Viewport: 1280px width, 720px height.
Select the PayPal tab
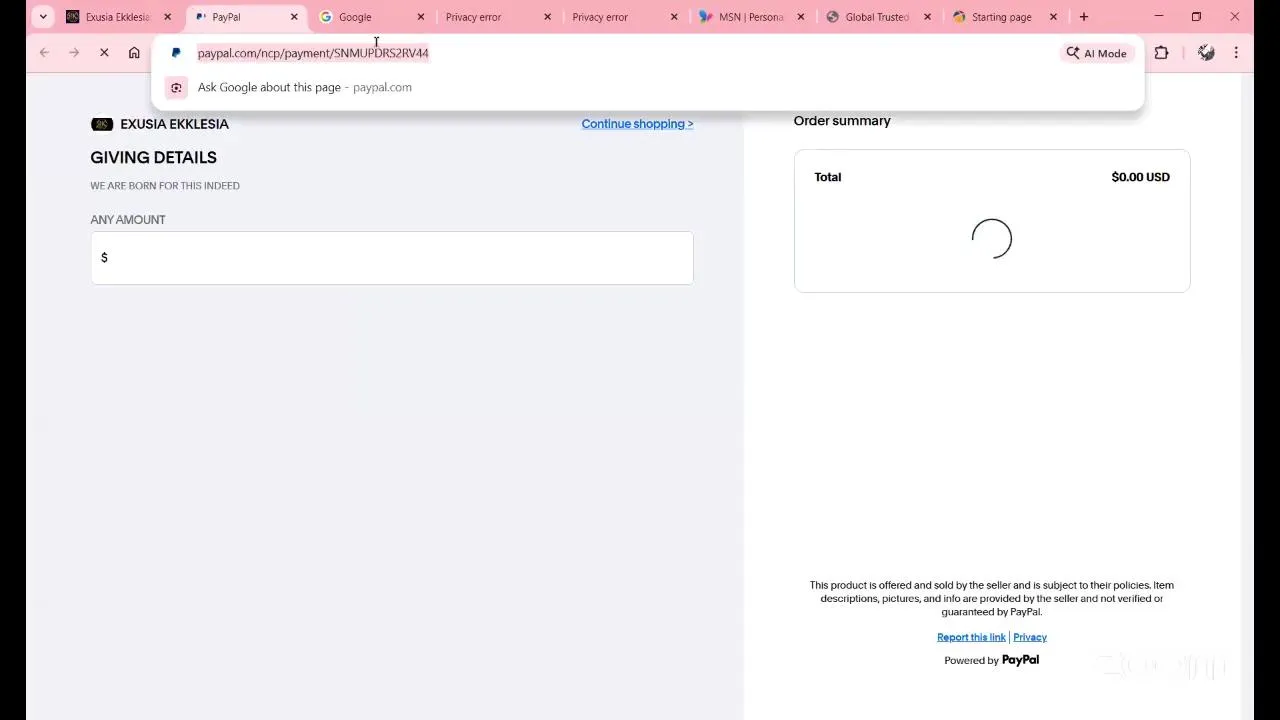(245, 17)
